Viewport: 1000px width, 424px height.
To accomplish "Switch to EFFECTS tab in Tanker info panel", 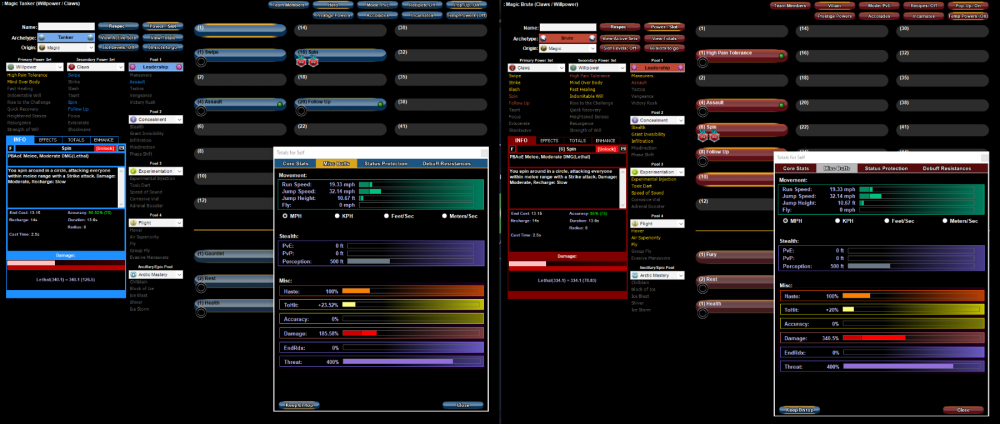I will point(47,140).
